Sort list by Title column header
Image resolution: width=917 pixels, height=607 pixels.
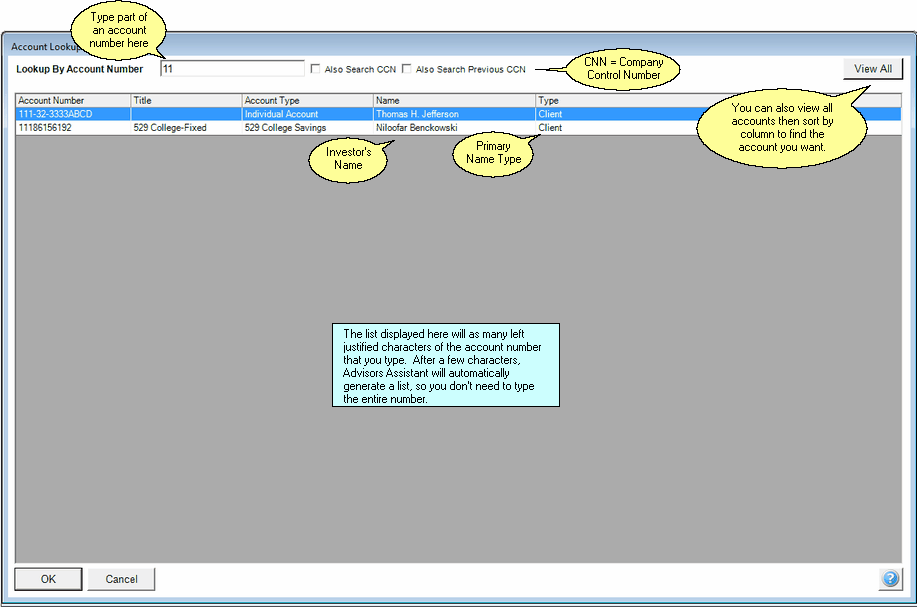coord(185,100)
